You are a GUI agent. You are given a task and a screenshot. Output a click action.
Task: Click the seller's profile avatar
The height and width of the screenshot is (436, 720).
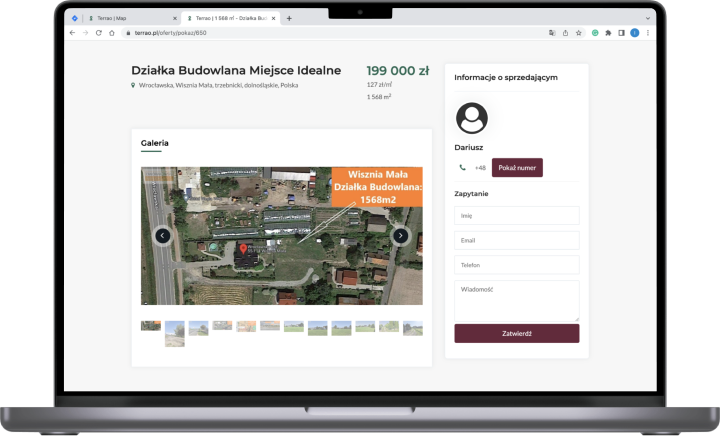[472, 118]
